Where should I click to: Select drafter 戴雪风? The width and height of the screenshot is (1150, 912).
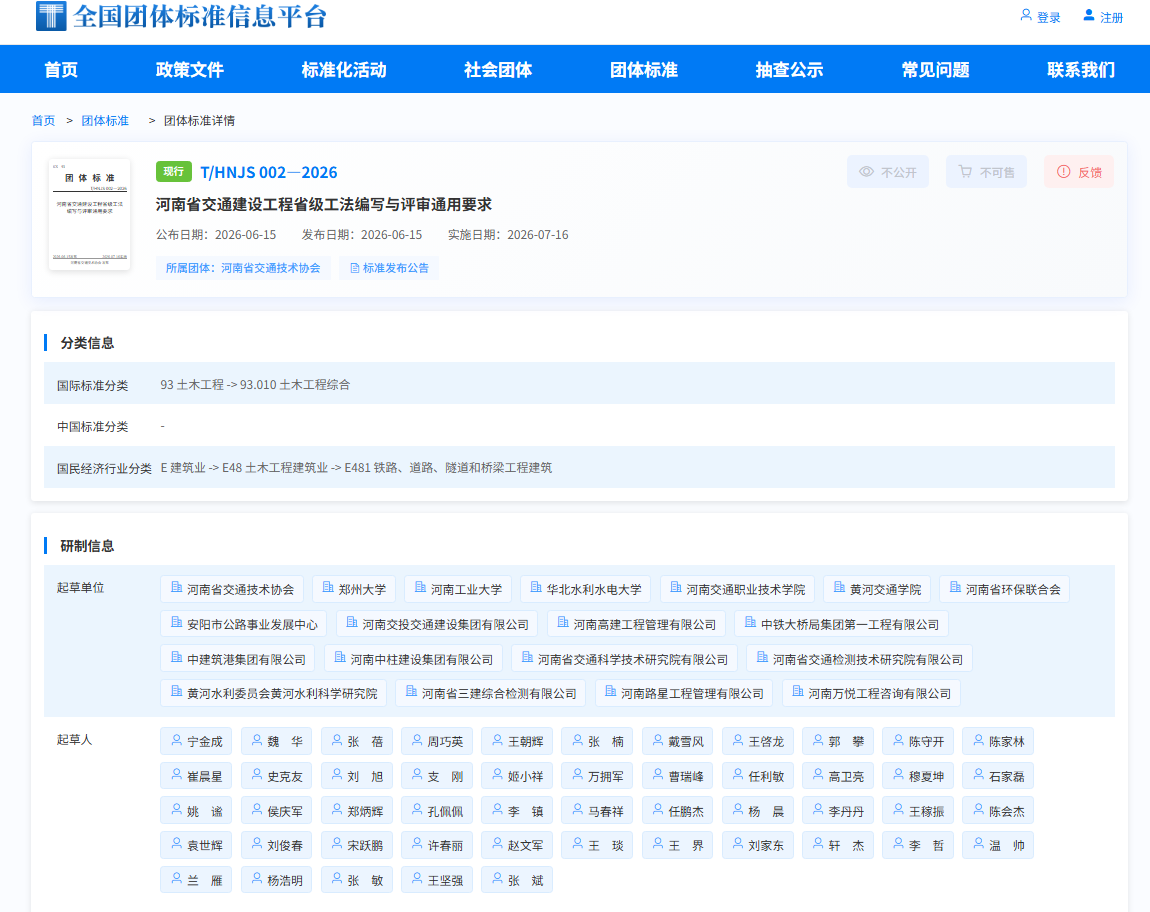pos(678,742)
